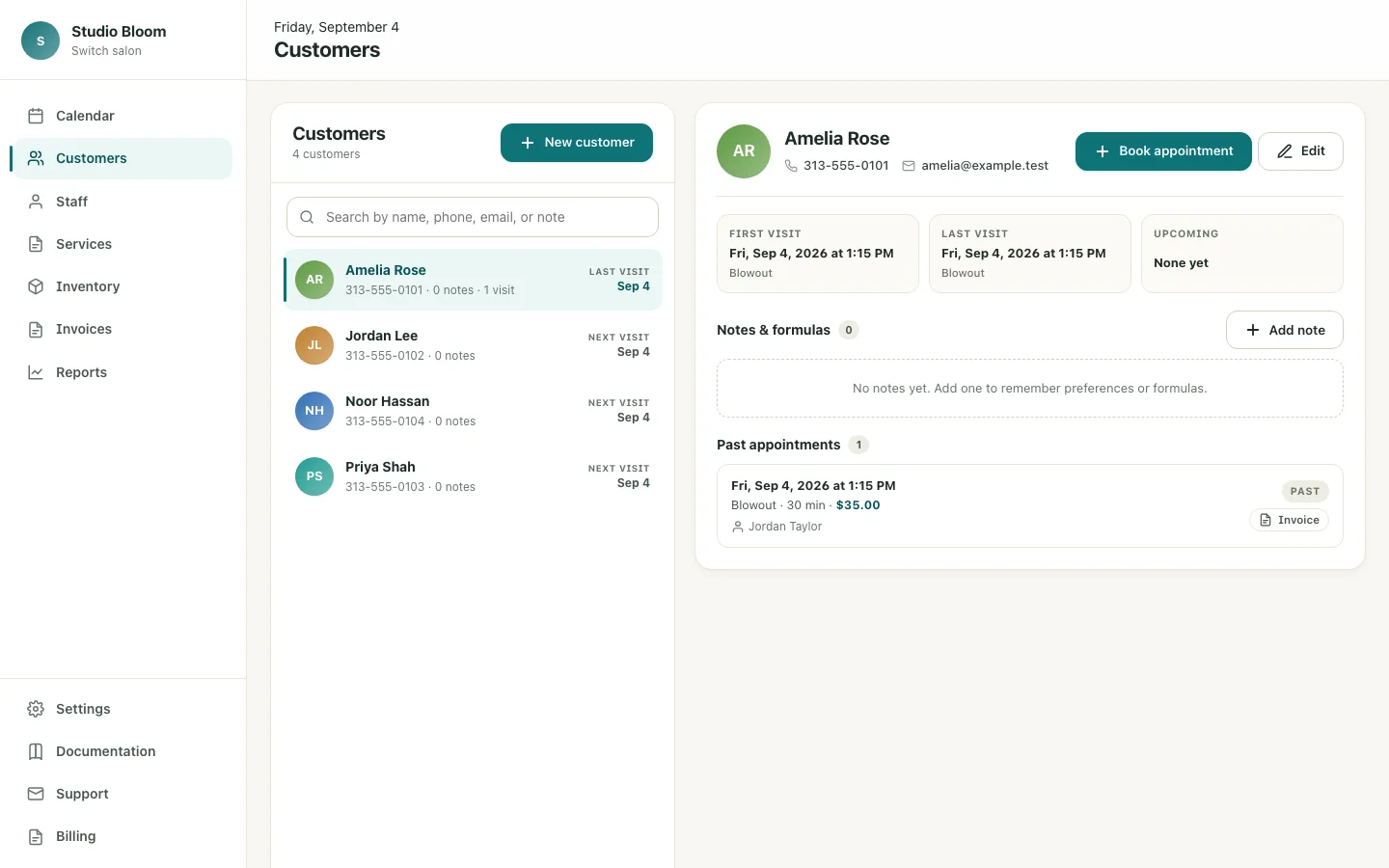
Task: Open the Calendar calendar icon in sidebar
Action: click(x=36, y=116)
